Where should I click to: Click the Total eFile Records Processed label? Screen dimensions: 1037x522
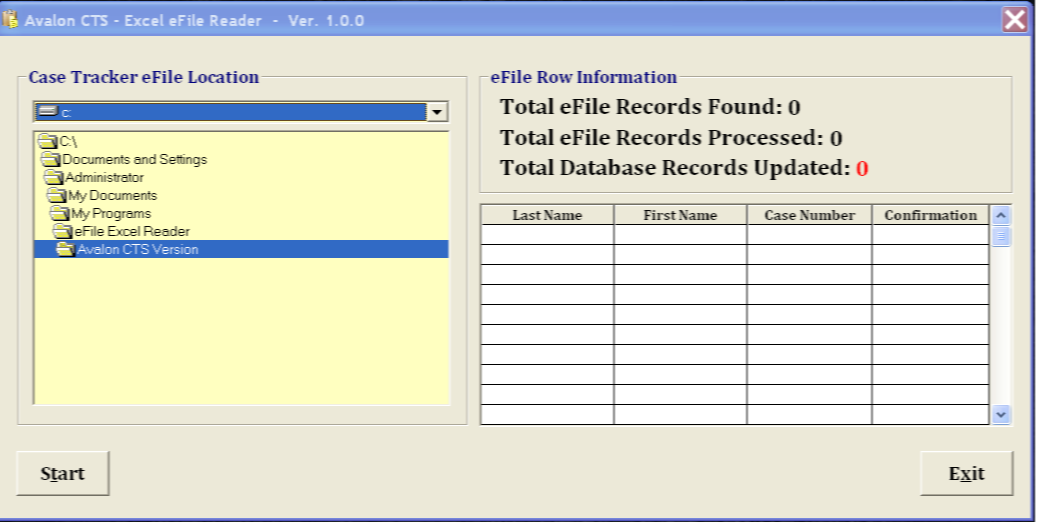tap(661, 138)
